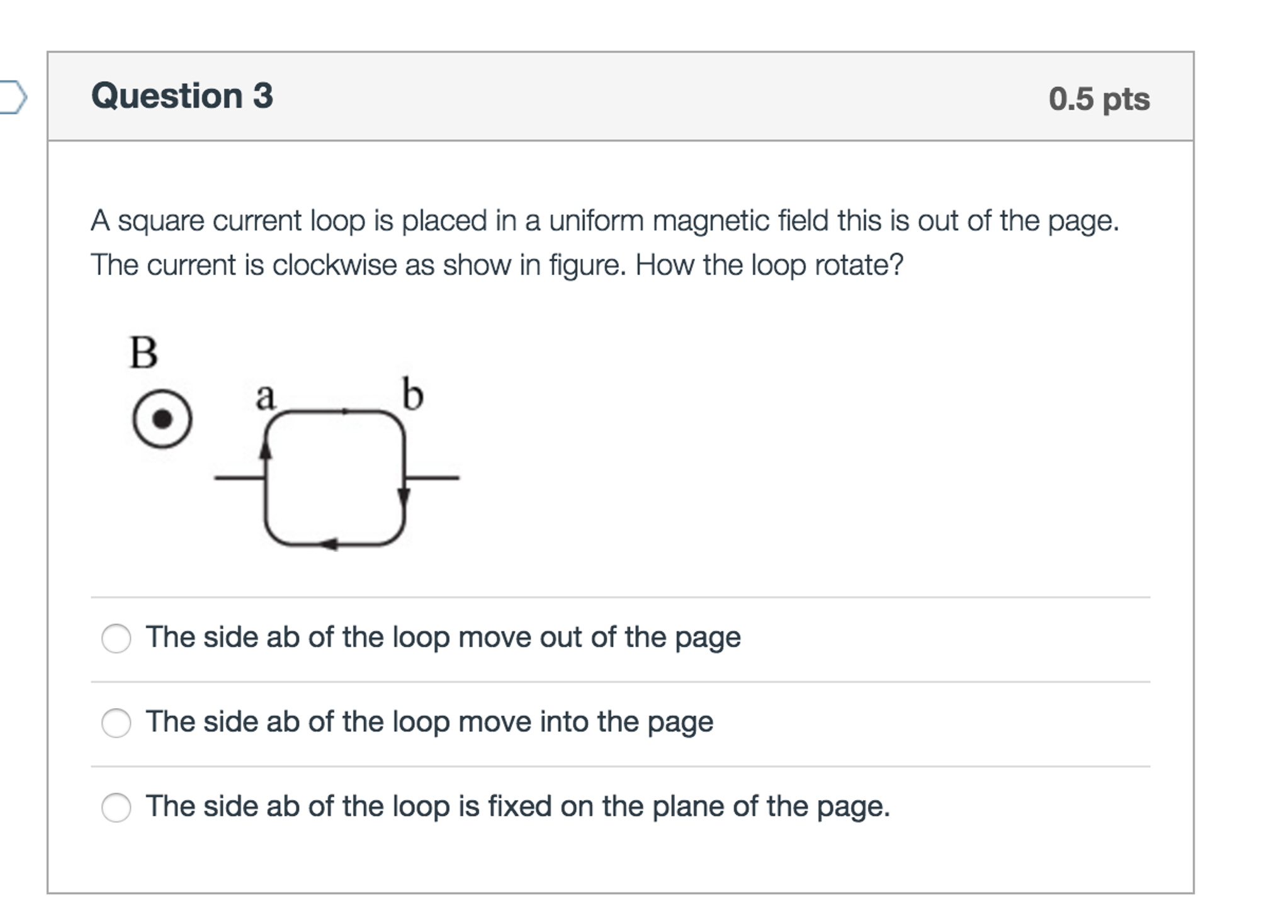Click the letter B field label in figure

[144, 351]
